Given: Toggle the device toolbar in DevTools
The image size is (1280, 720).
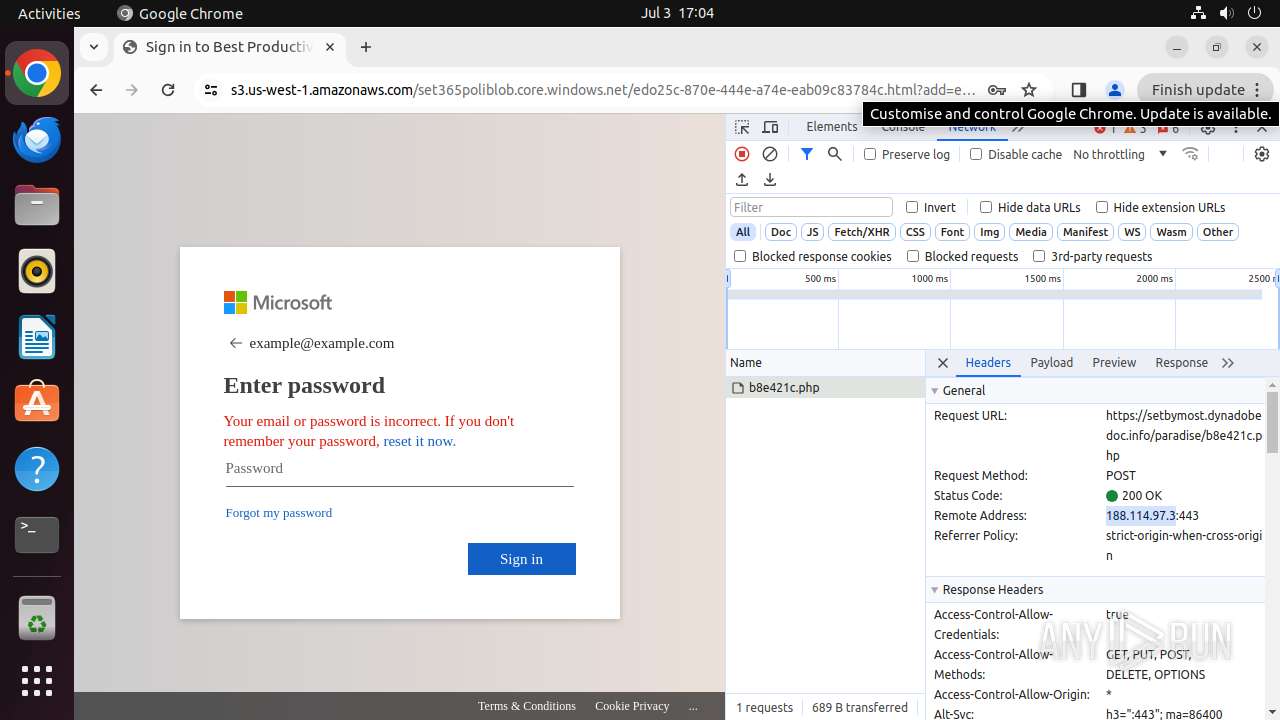Looking at the screenshot, I should pos(770,128).
